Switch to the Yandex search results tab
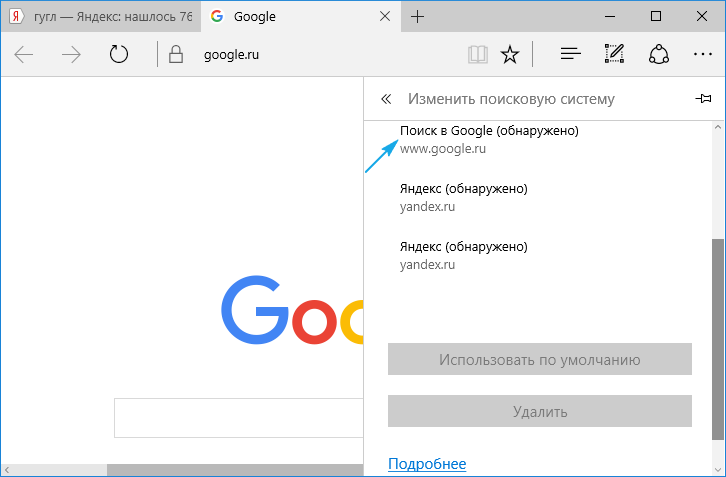 tap(100, 17)
